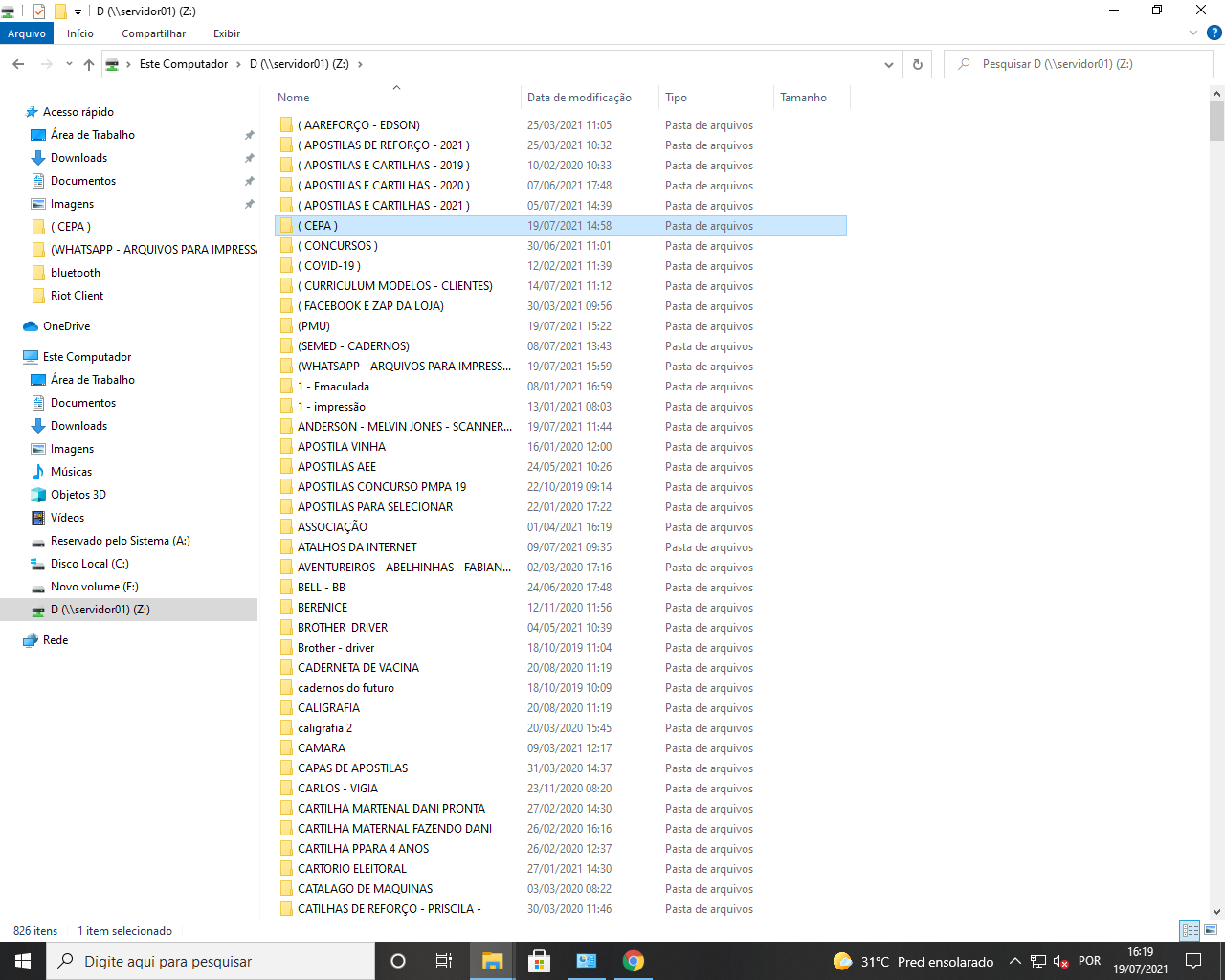Open Vídeos in navigation pane

click(67, 518)
